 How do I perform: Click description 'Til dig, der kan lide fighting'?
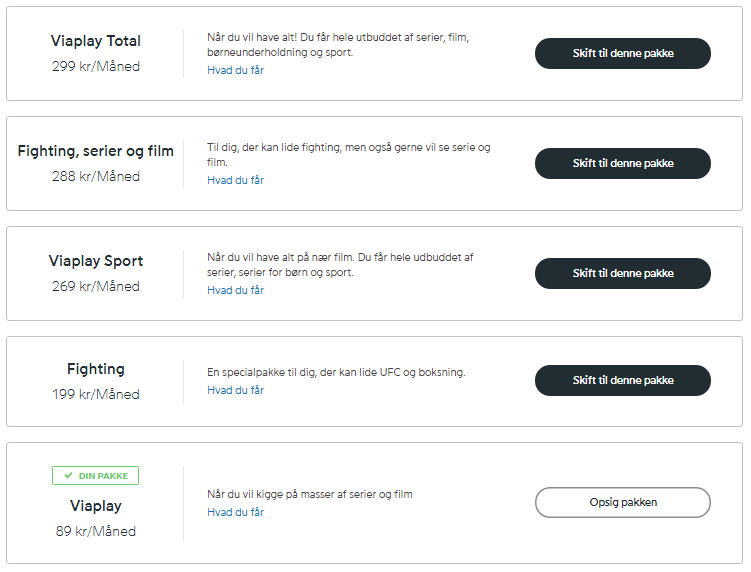click(349, 155)
